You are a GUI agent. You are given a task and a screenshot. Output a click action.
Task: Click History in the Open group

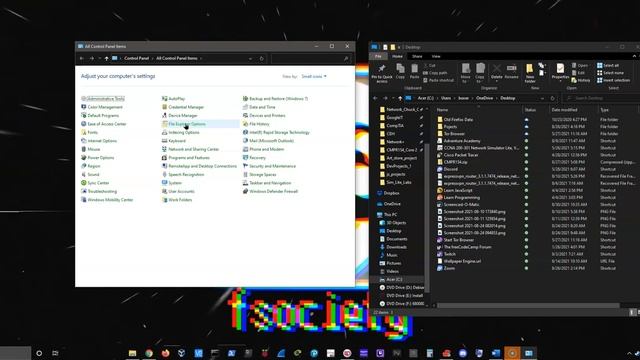click(581, 80)
